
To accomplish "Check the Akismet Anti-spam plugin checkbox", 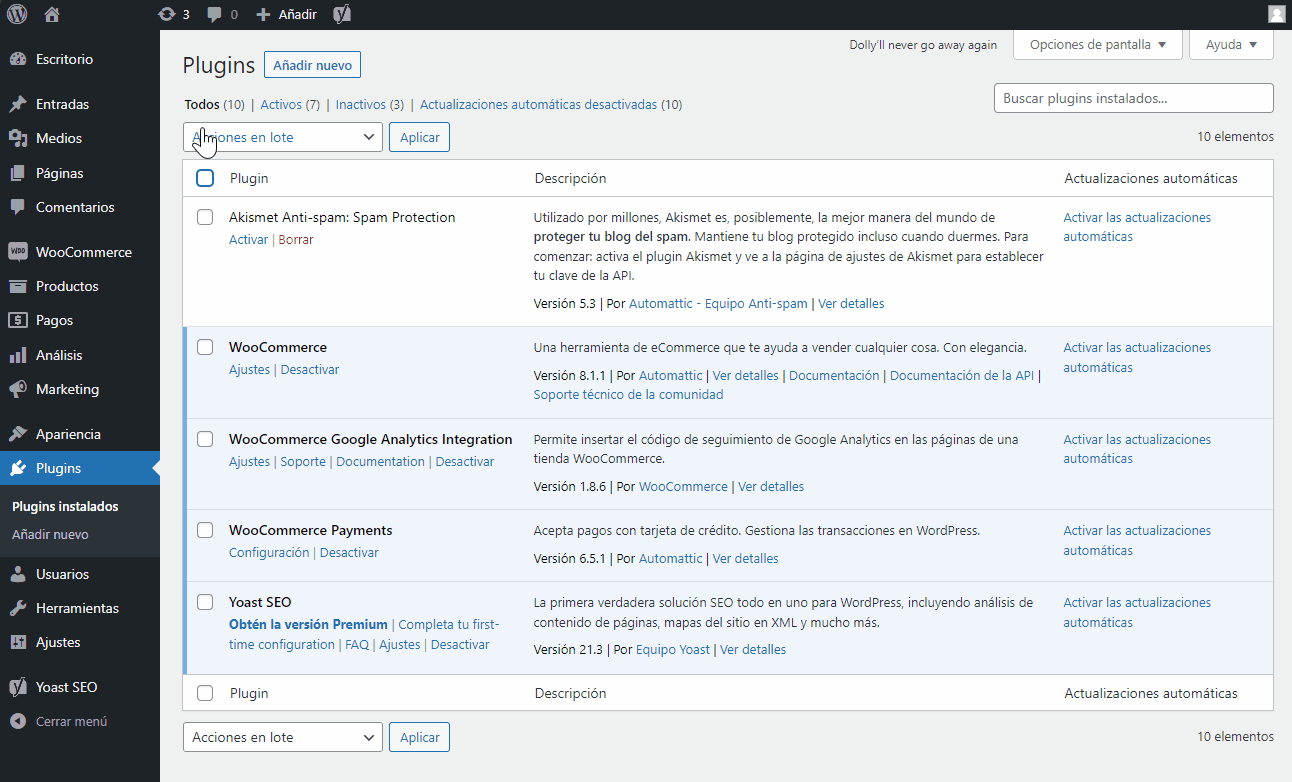I will tap(205, 217).
